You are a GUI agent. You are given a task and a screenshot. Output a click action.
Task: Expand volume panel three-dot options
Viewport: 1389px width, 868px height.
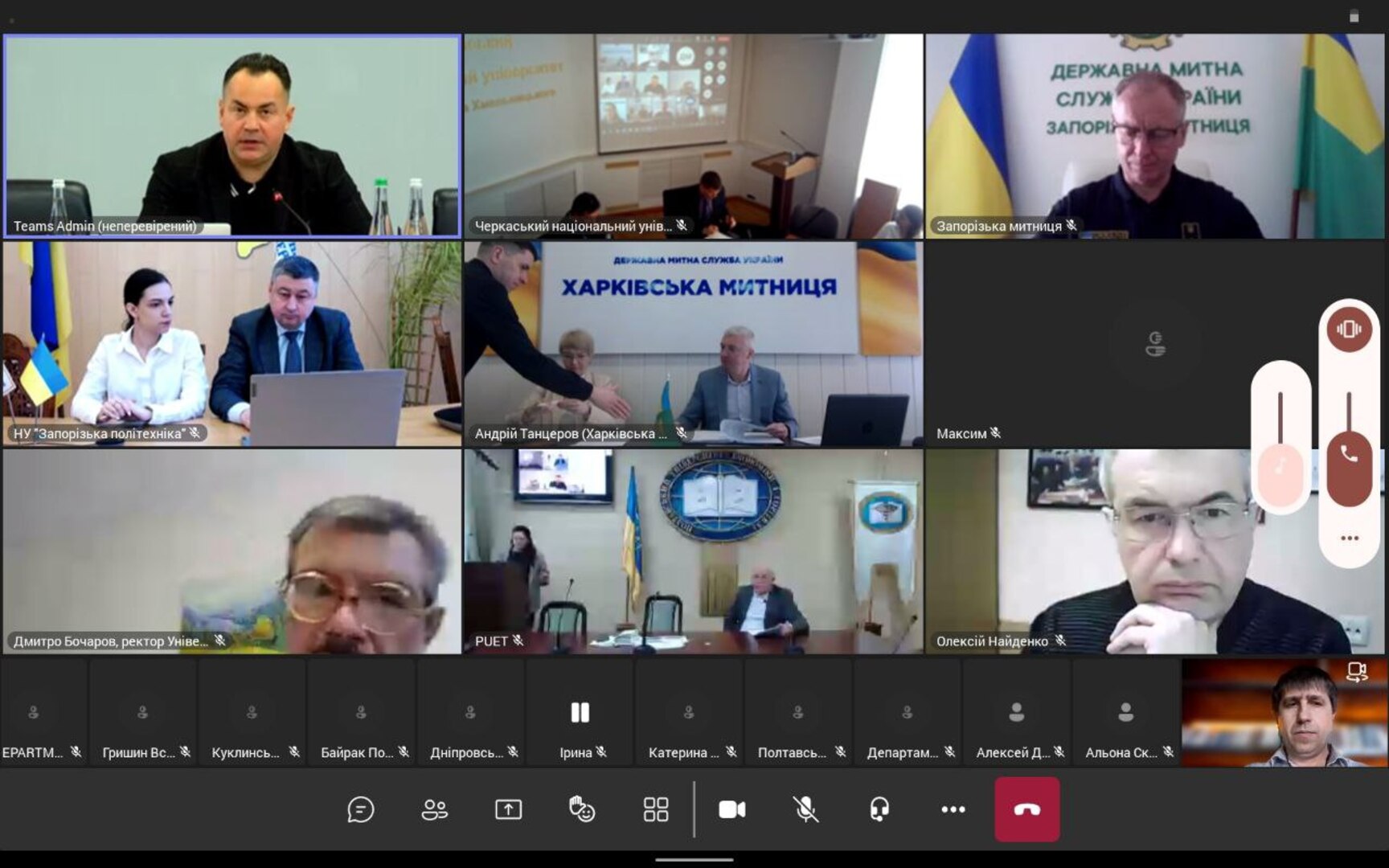tap(1350, 538)
